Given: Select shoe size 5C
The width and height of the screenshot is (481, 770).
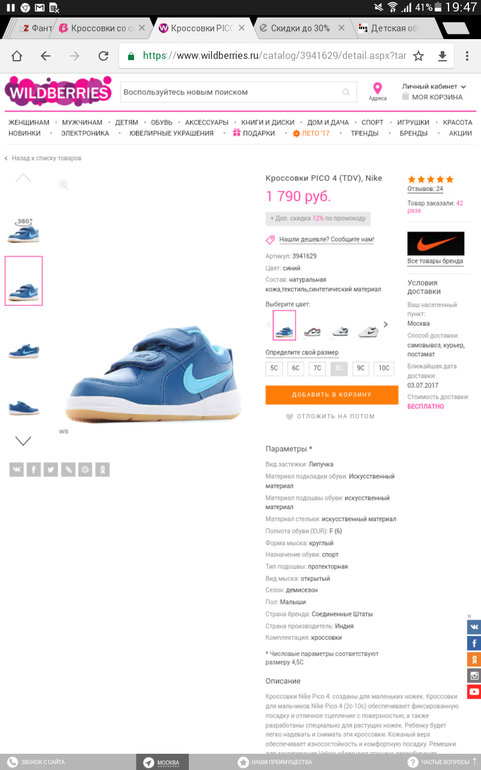Looking at the screenshot, I should click(x=274, y=368).
